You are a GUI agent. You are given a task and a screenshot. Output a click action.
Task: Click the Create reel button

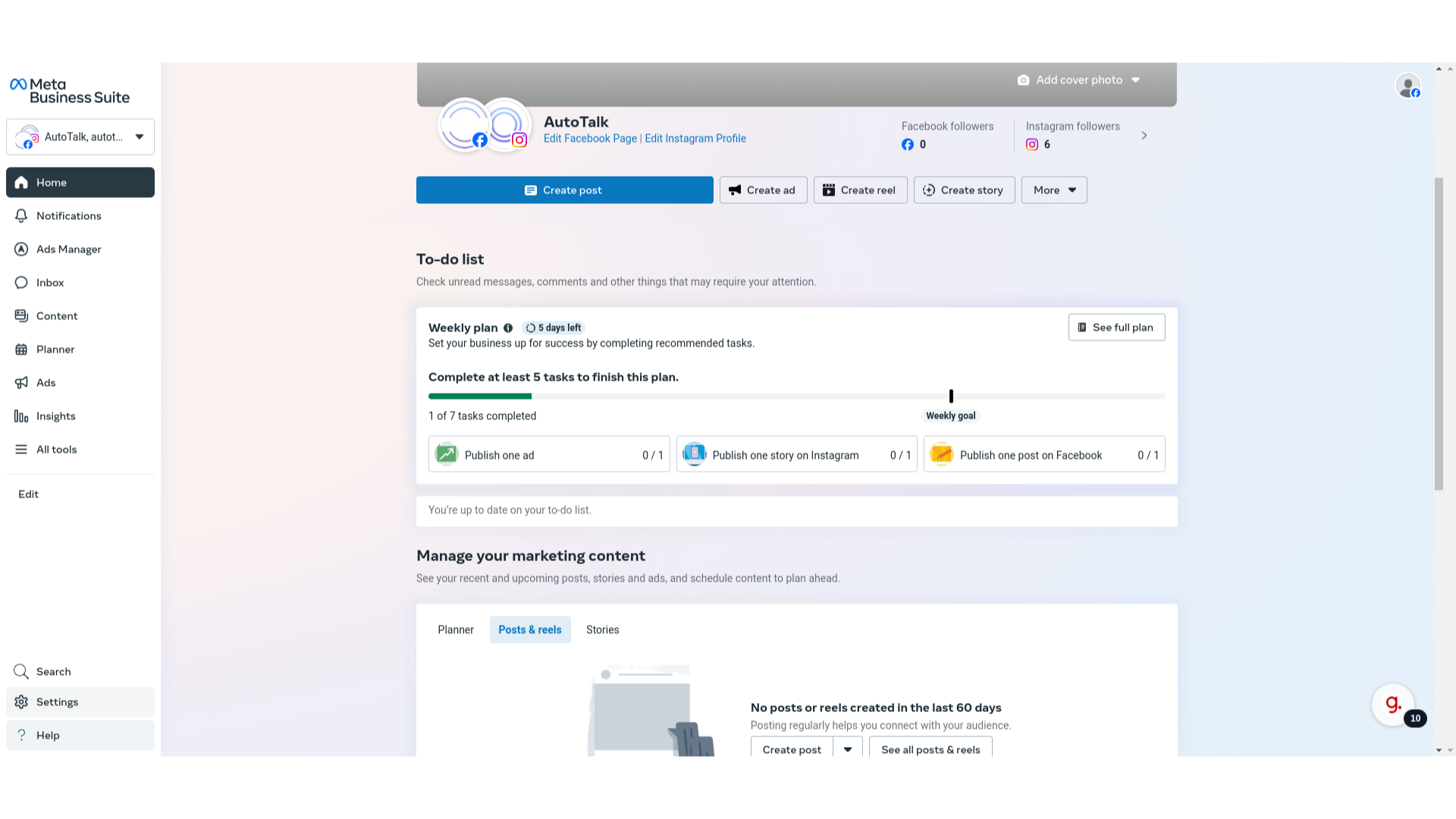point(860,190)
